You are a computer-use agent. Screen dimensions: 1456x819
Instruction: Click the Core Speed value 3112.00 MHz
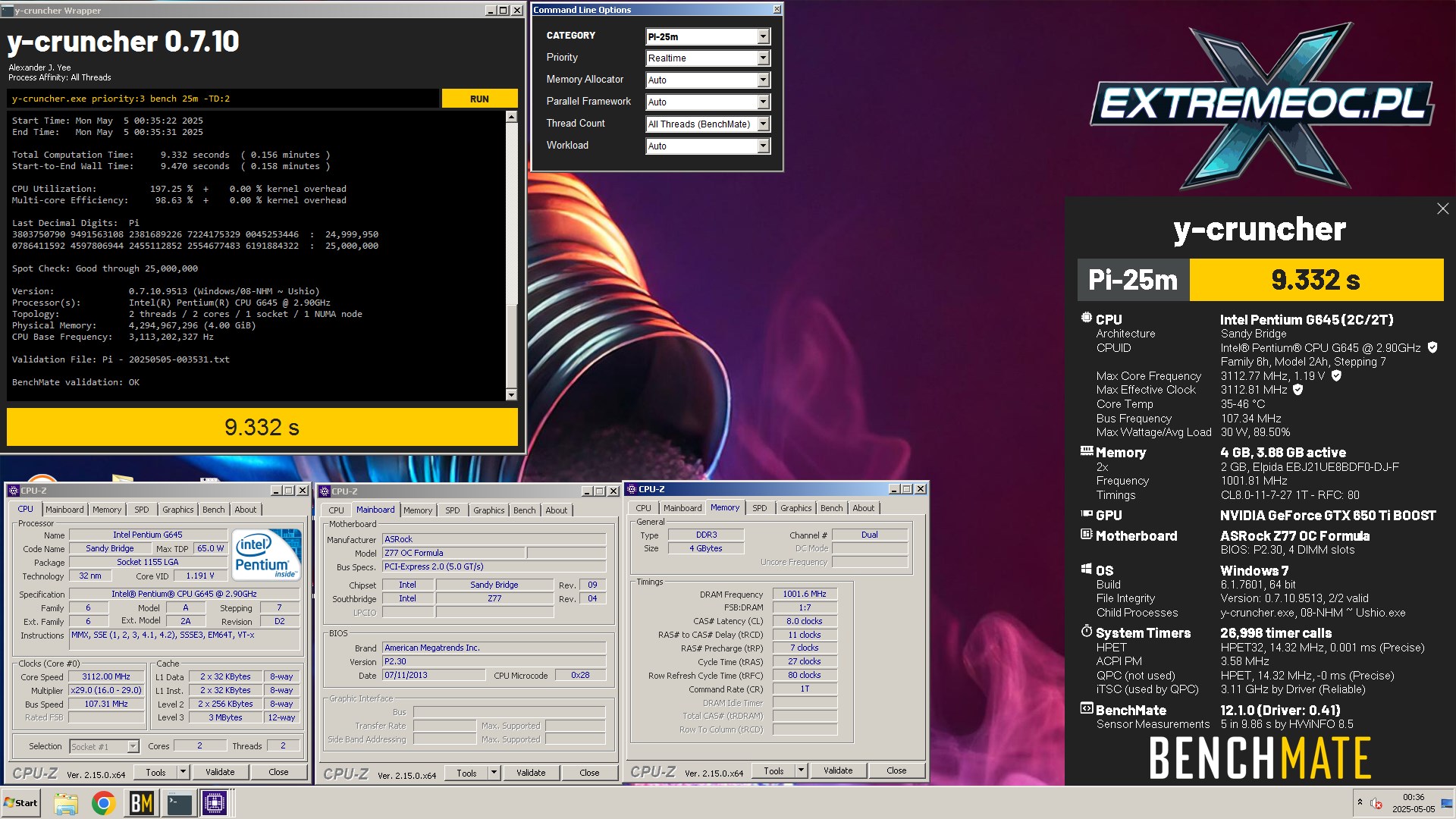[106, 677]
